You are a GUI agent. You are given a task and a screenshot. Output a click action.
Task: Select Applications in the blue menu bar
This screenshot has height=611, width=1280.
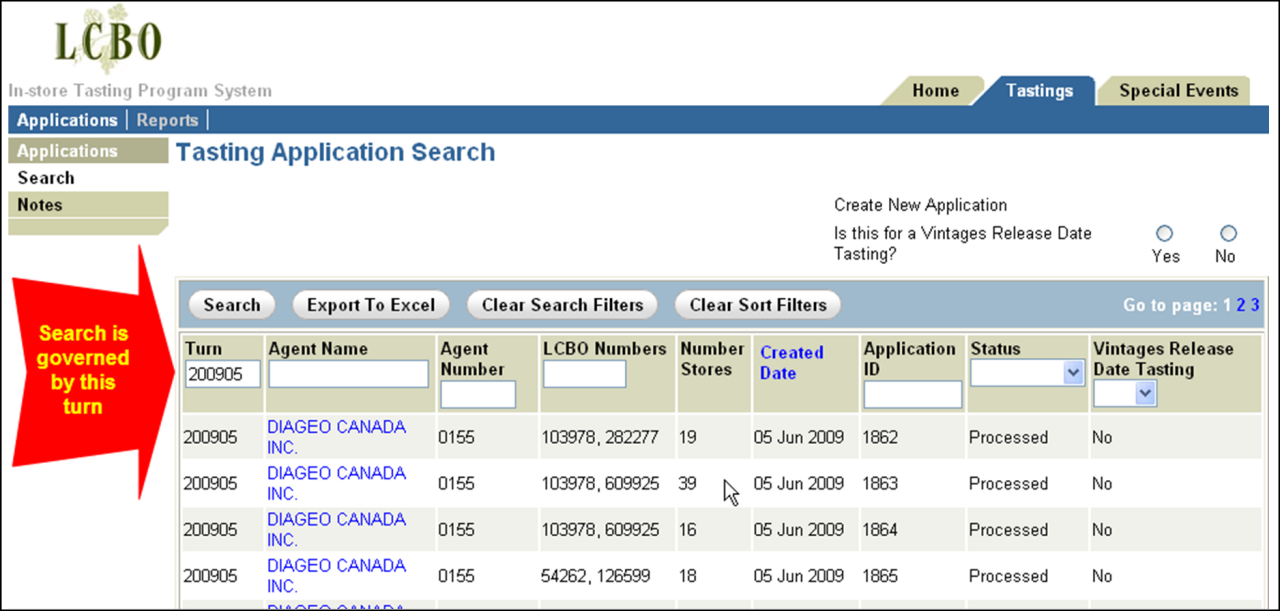[x=67, y=120]
